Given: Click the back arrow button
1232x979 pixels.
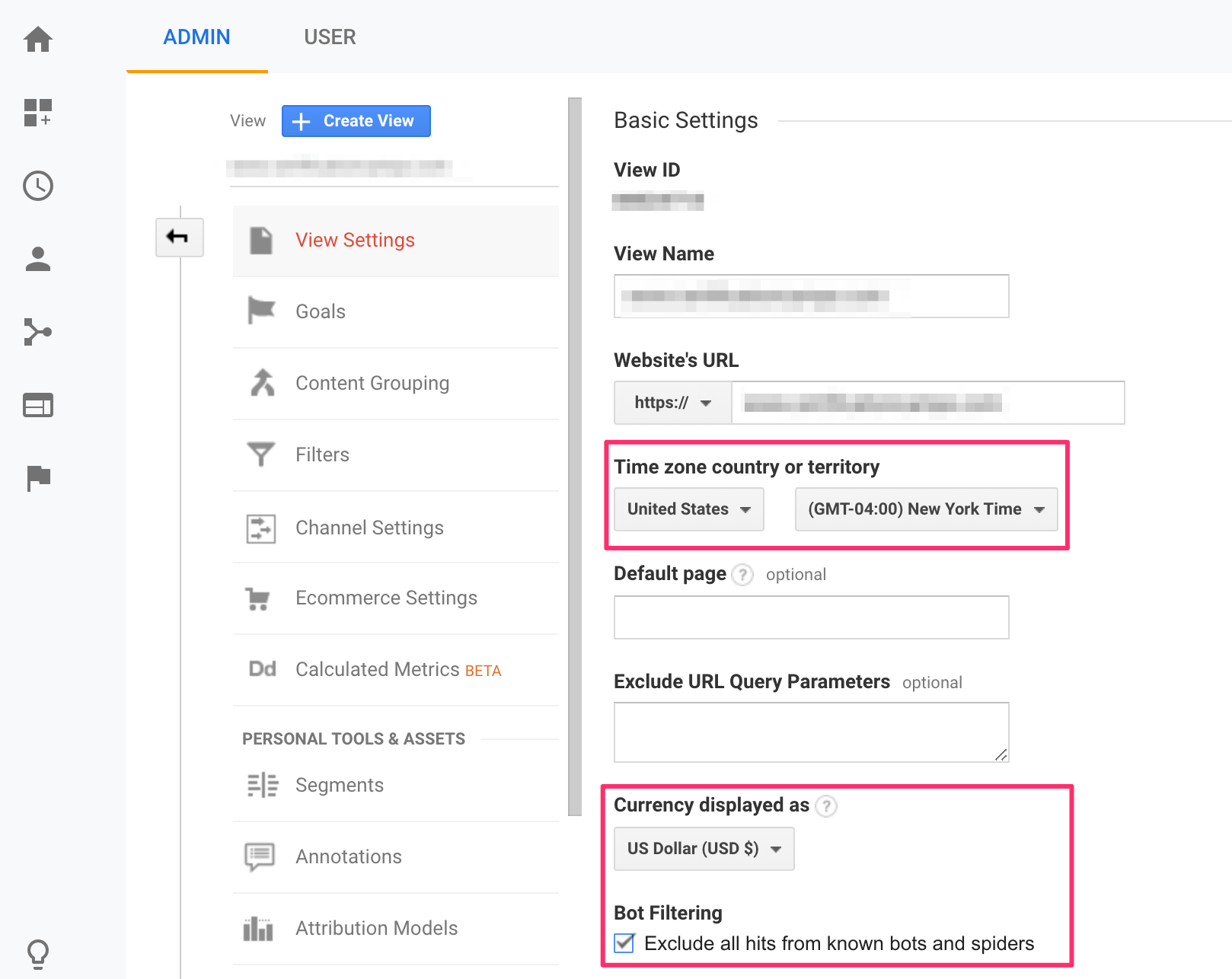Looking at the screenshot, I should [179, 237].
